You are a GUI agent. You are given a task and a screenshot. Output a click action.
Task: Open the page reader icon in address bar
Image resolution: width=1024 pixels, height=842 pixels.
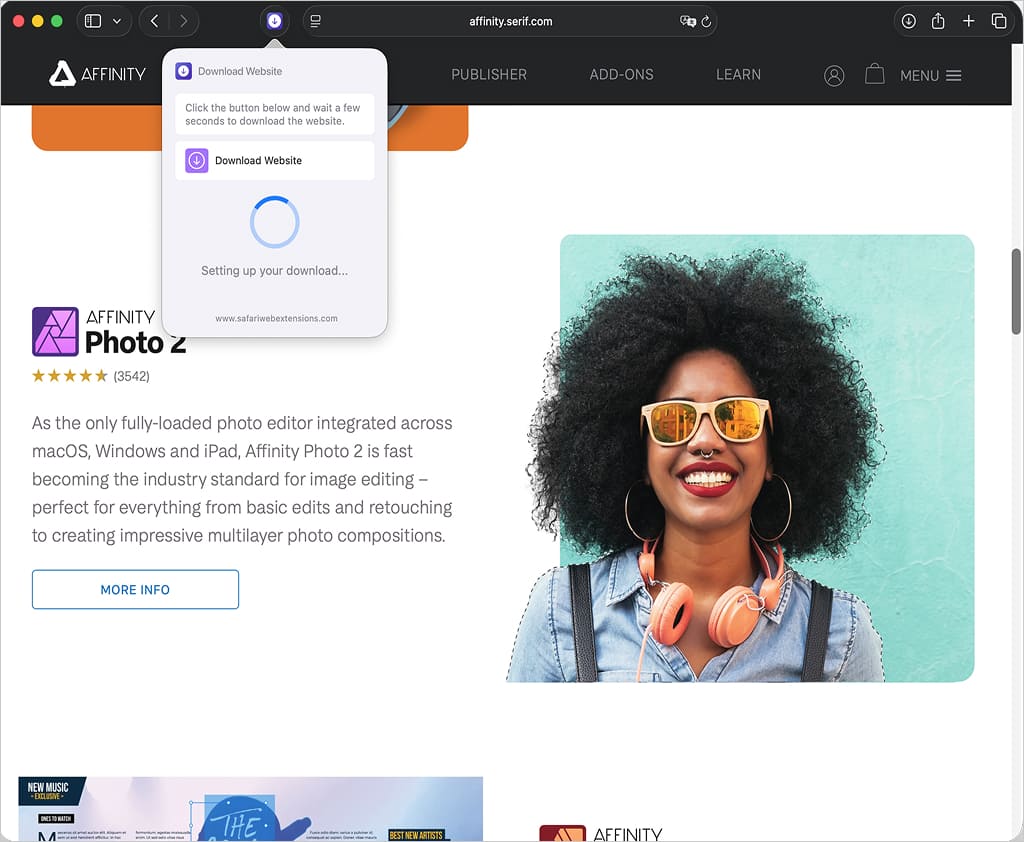tap(316, 21)
